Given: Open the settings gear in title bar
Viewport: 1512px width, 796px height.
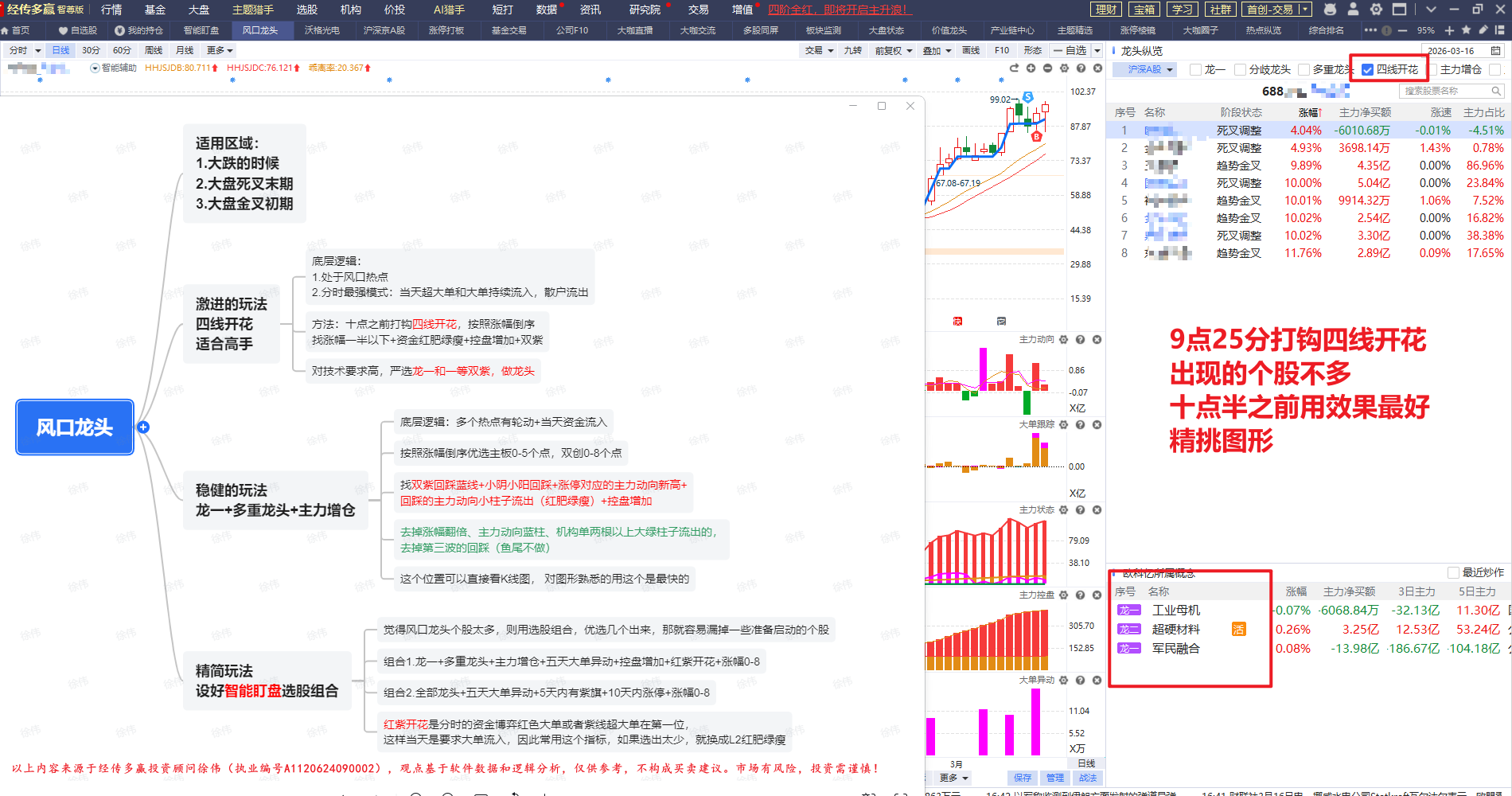Looking at the screenshot, I should tap(1376, 10).
